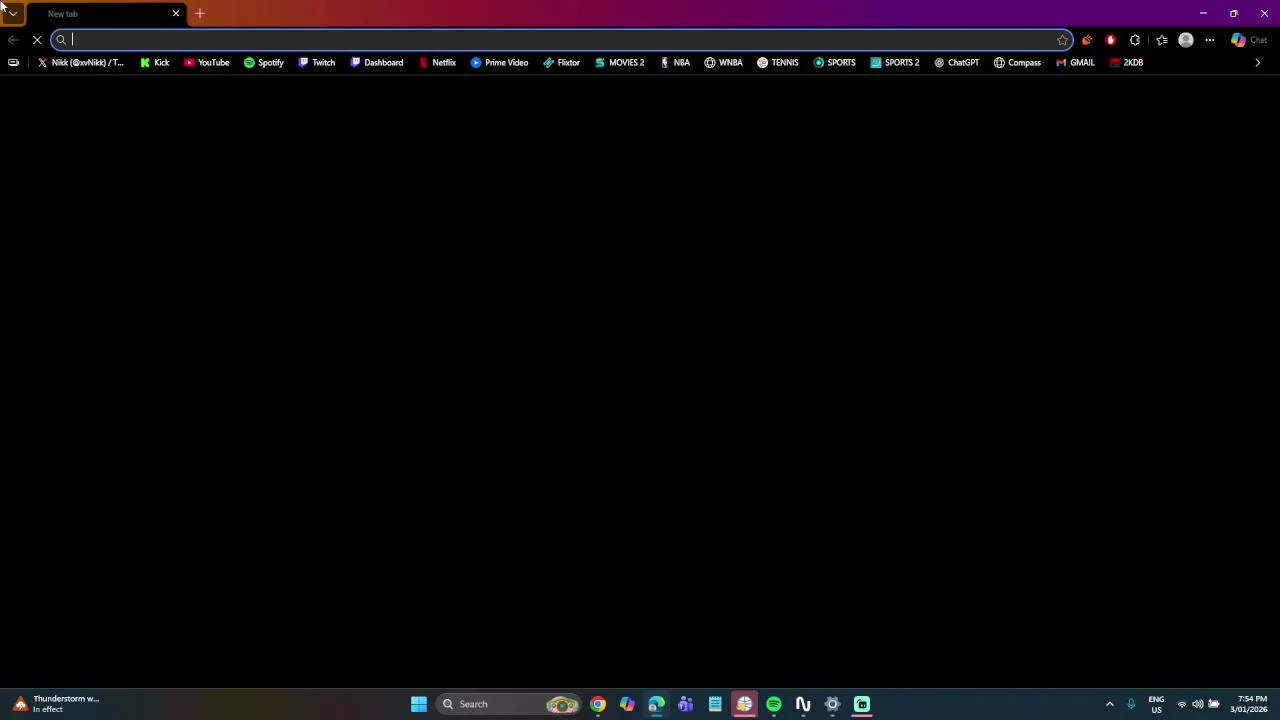The height and width of the screenshot is (720, 1280).
Task: Open Notepad from taskbar
Action: 715,704
